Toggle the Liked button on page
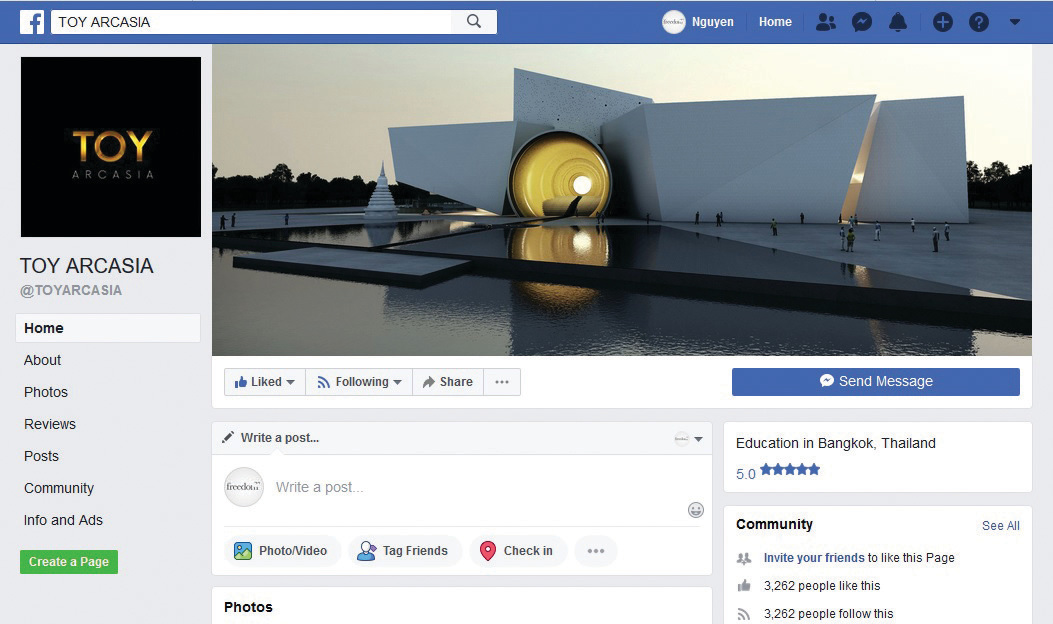The width and height of the screenshot is (1053, 624). (x=265, y=382)
